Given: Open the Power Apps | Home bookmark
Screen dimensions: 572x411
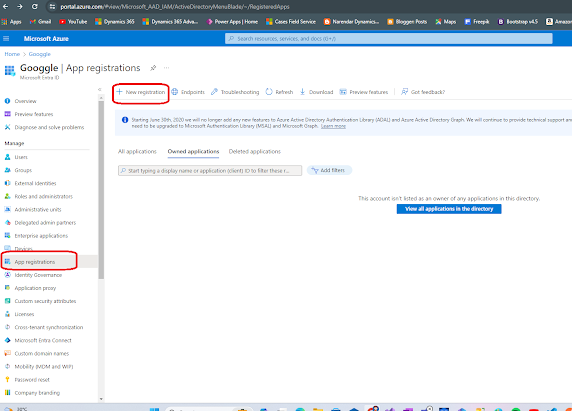Looking at the screenshot, I should click(232, 22).
